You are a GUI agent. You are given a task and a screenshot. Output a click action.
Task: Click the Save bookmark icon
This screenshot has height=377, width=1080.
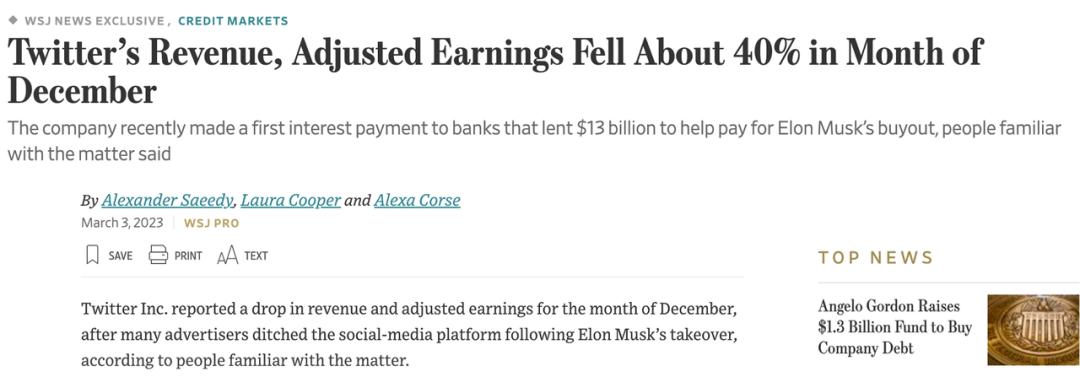[92, 255]
